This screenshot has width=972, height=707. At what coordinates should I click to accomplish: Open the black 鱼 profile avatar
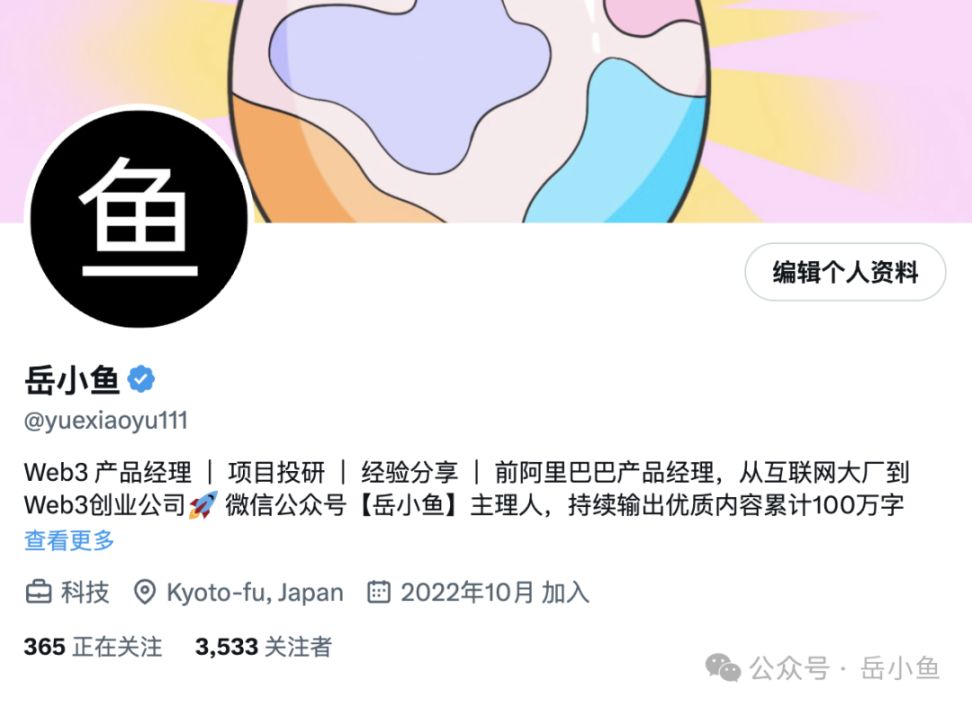pos(139,219)
